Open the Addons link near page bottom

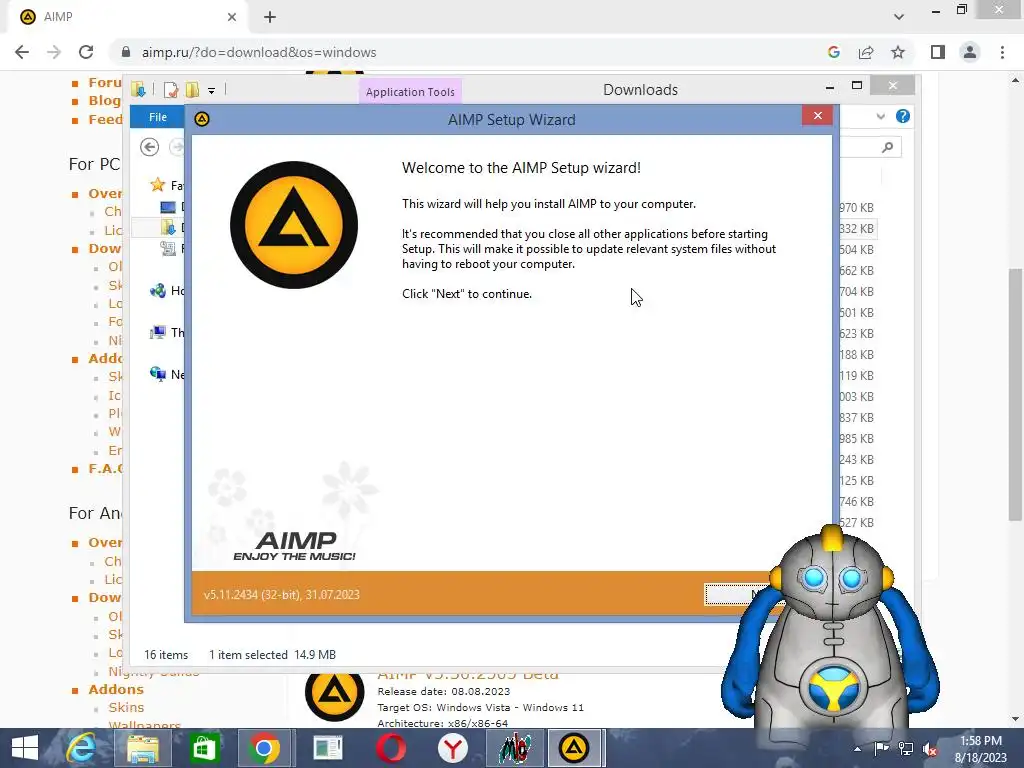[x=116, y=689]
